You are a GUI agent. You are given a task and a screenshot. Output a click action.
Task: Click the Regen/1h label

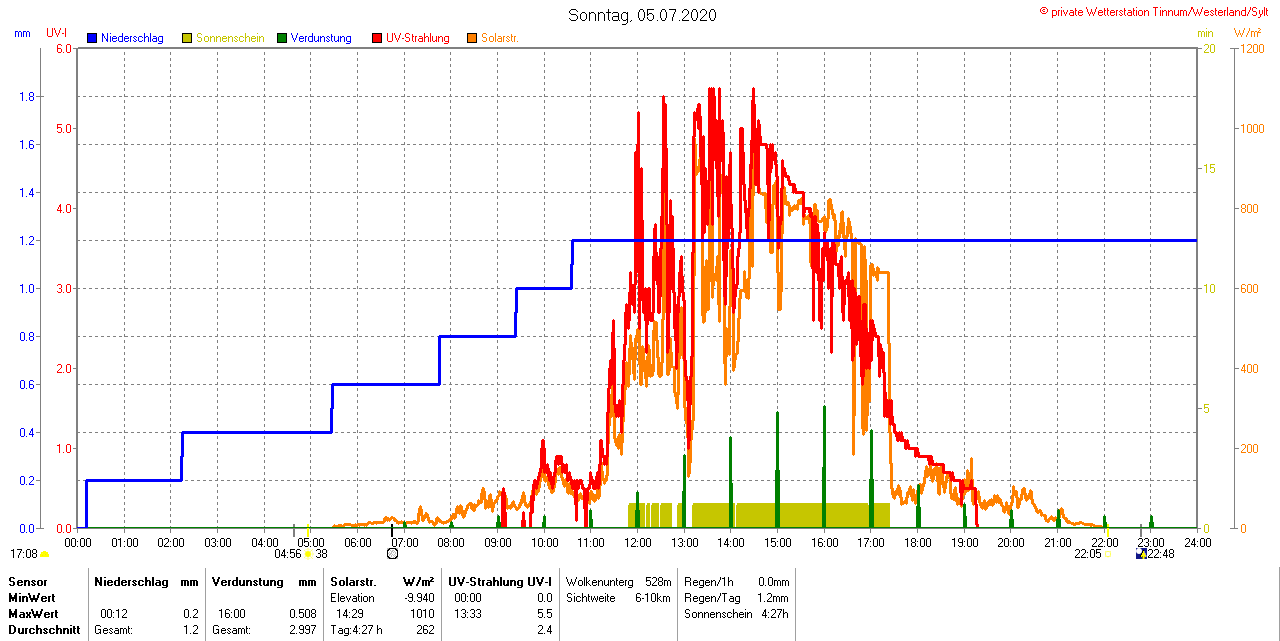click(x=707, y=582)
